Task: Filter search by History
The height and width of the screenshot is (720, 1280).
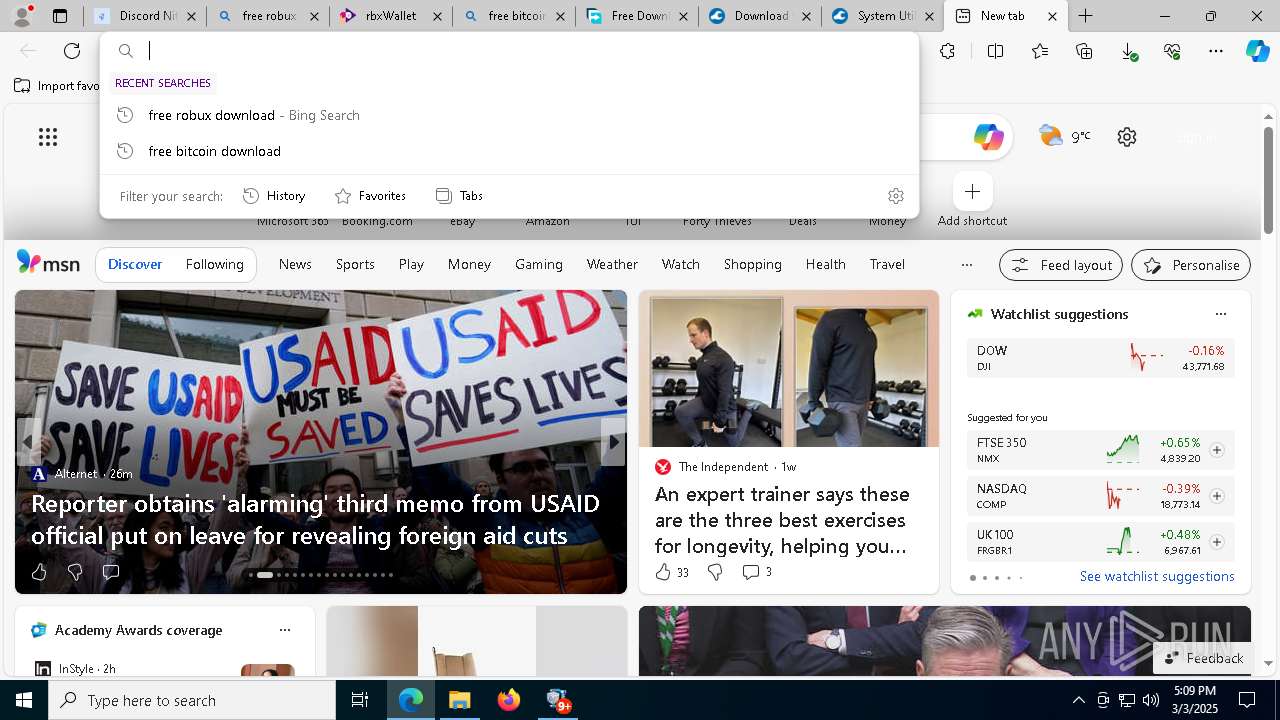Action: 274,196
